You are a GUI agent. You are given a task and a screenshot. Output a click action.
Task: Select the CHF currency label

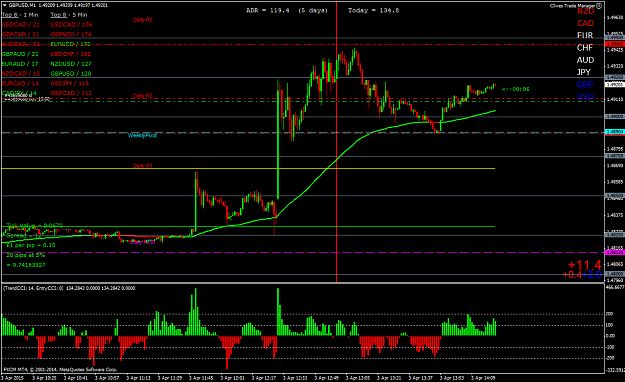click(x=585, y=48)
